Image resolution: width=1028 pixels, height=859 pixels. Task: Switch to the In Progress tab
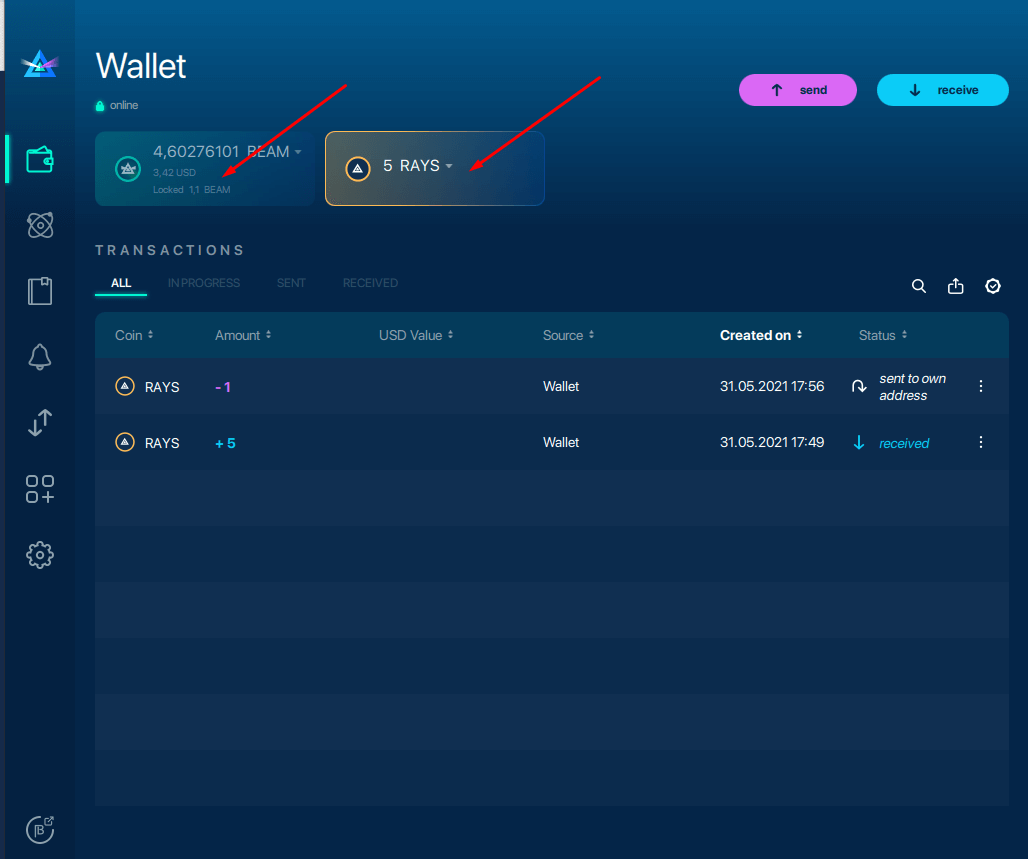point(204,283)
